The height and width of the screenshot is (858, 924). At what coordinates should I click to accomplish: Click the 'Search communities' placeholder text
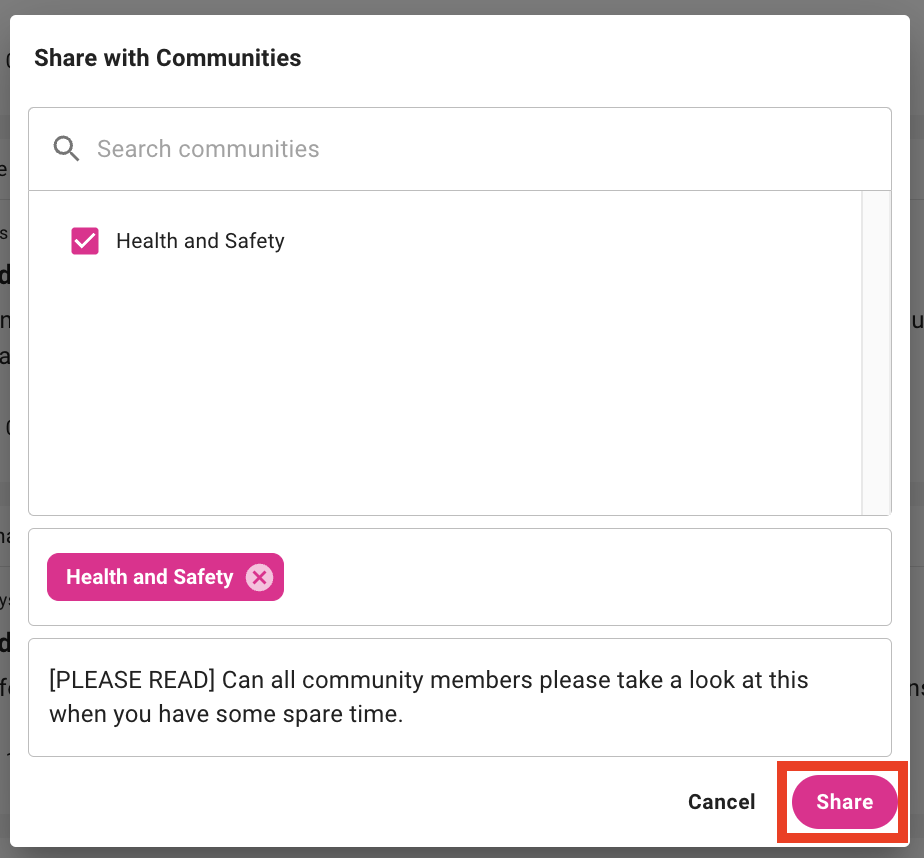click(208, 149)
